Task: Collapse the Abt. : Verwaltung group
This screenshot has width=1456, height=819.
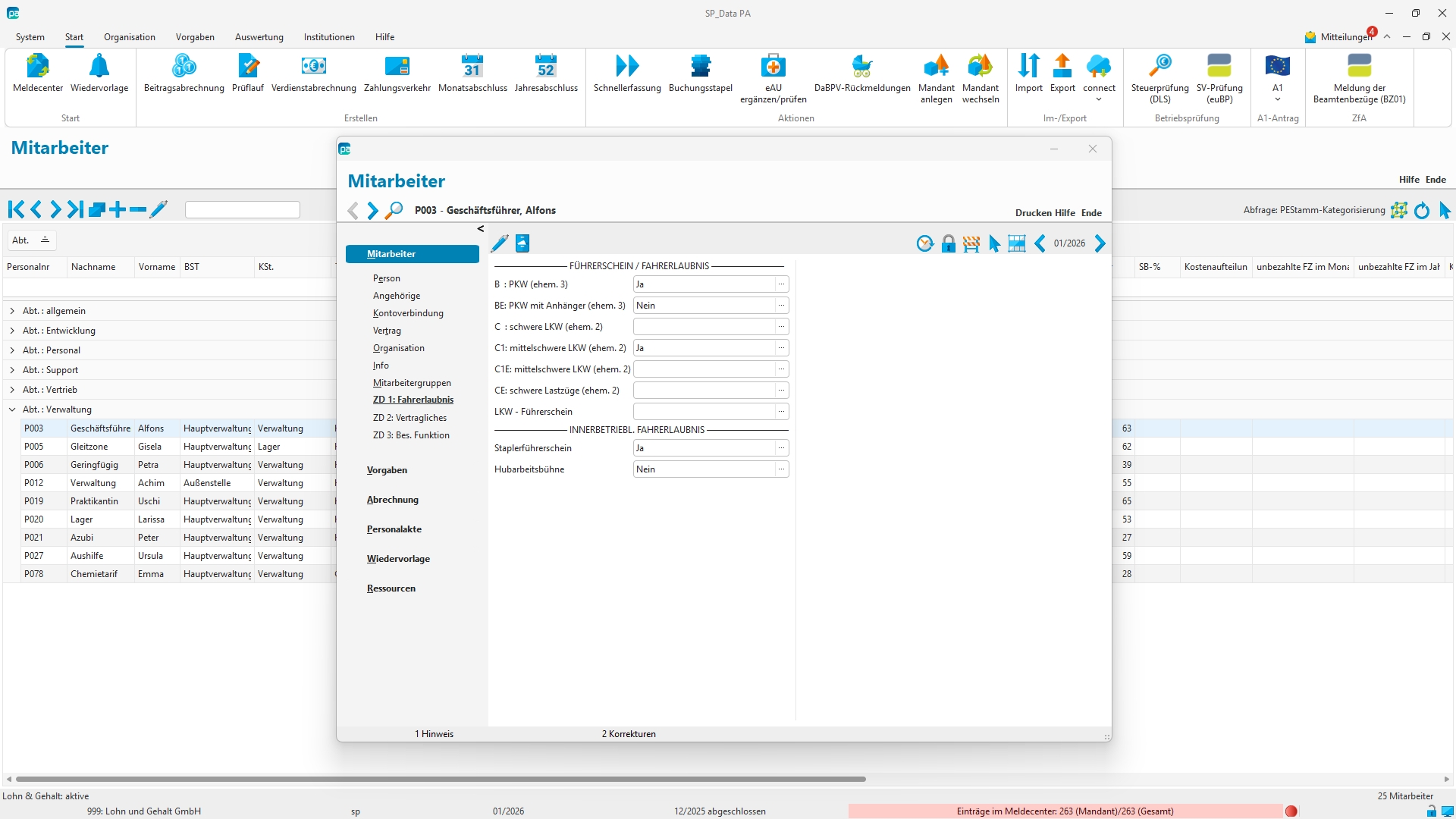Action: click(x=12, y=409)
